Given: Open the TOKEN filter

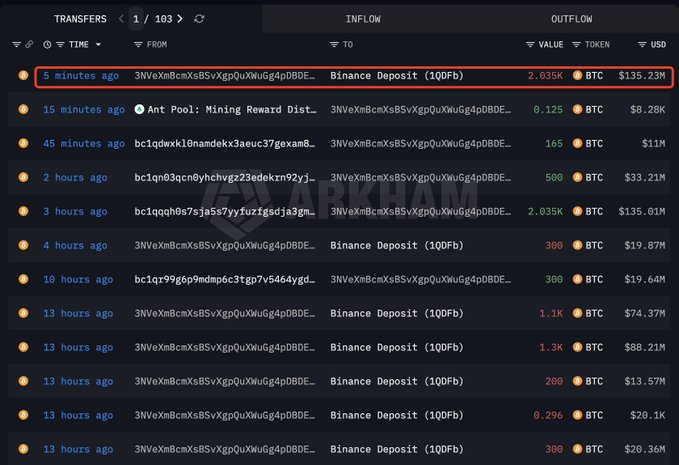Looking at the screenshot, I should 576,45.
